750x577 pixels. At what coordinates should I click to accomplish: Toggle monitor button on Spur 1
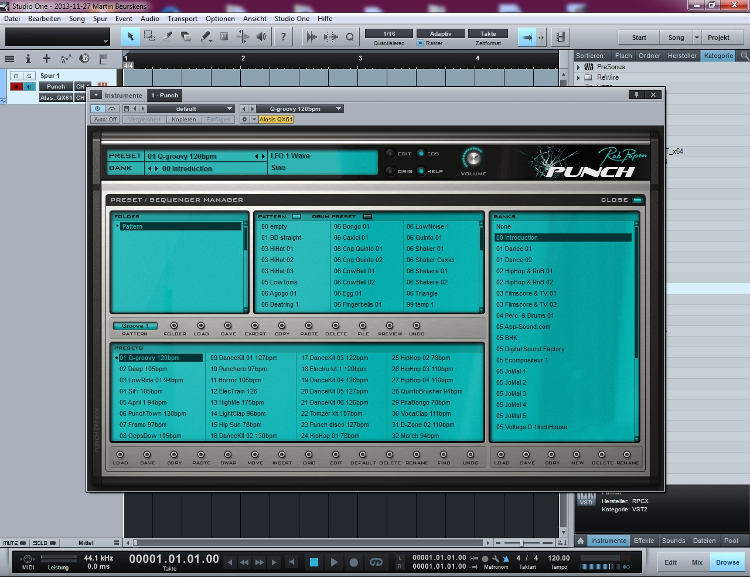click(29, 87)
